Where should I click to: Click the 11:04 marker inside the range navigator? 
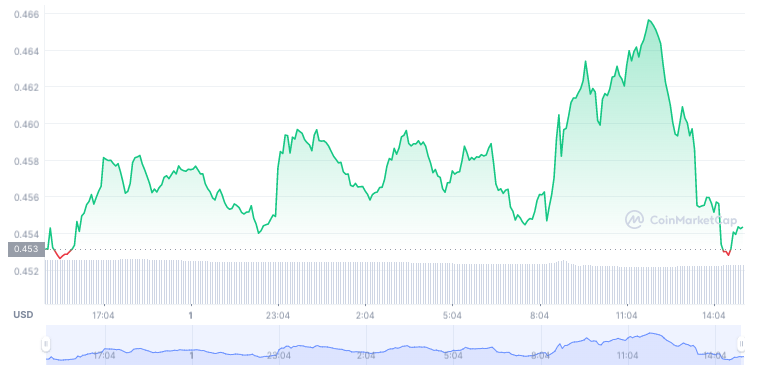(627, 356)
